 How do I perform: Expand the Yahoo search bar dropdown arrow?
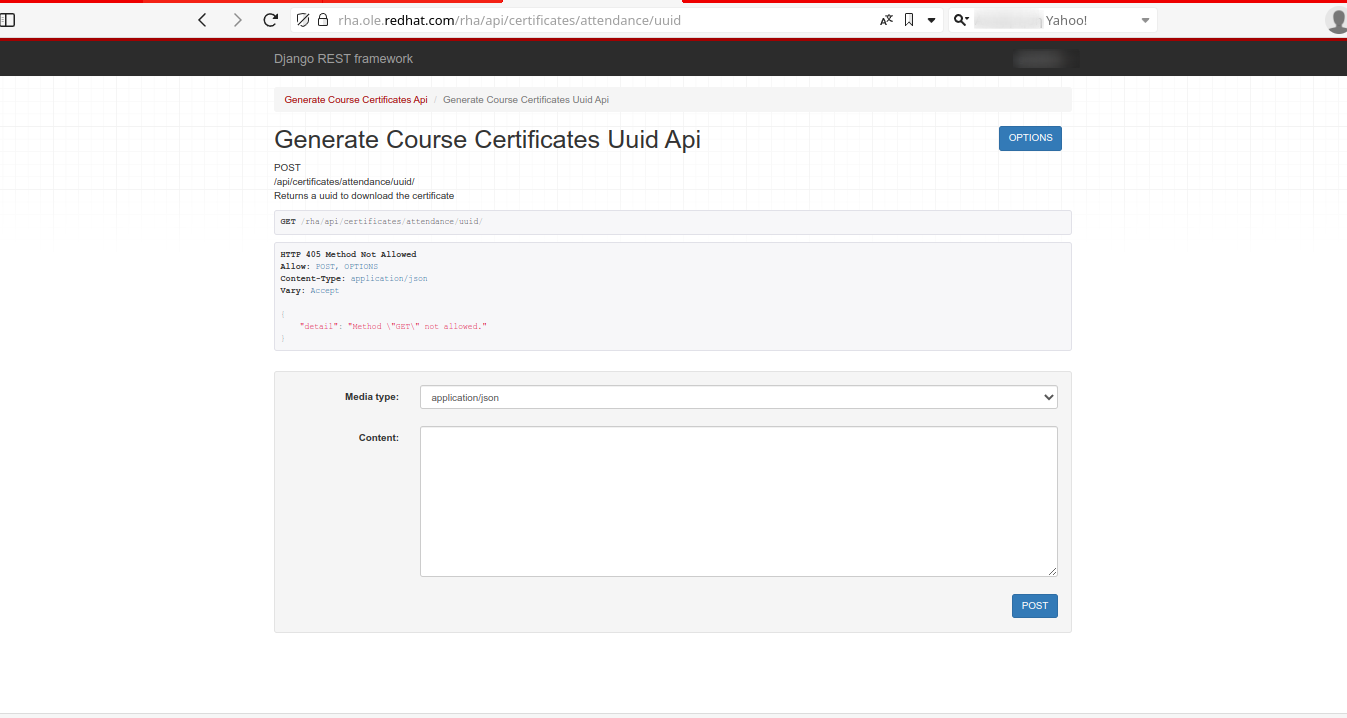tap(1145, 20)
